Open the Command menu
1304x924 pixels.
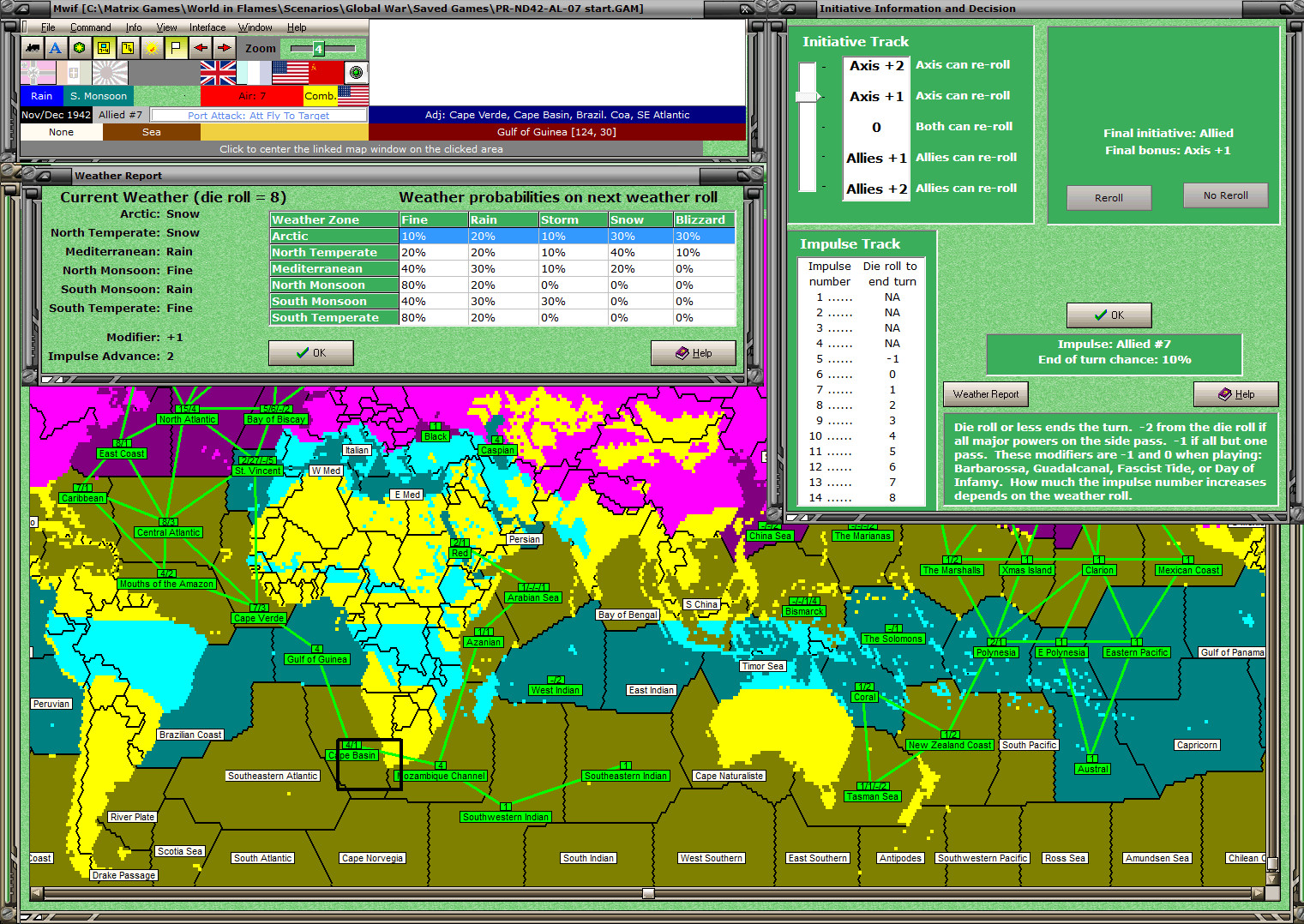tap(90, 27)
